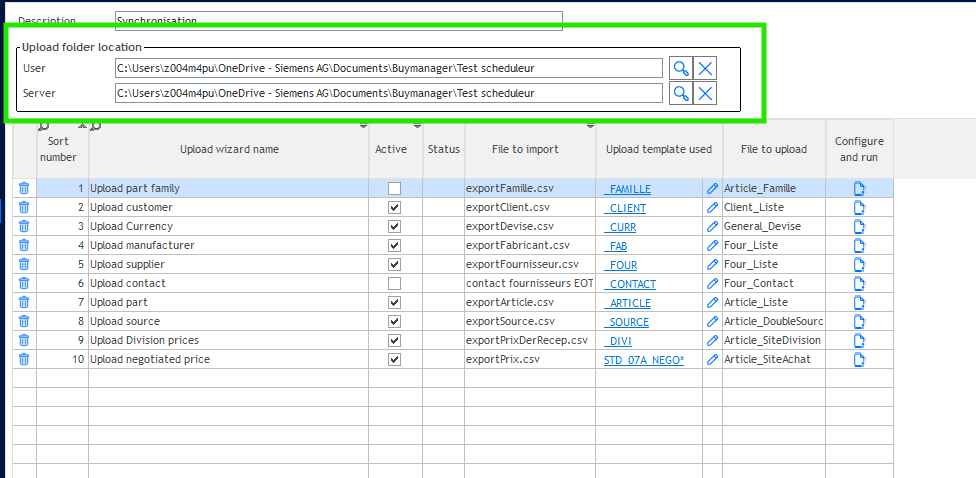
Task: Browse for the User upload folder
Action: pyautogui.click(x=680, y=68)
